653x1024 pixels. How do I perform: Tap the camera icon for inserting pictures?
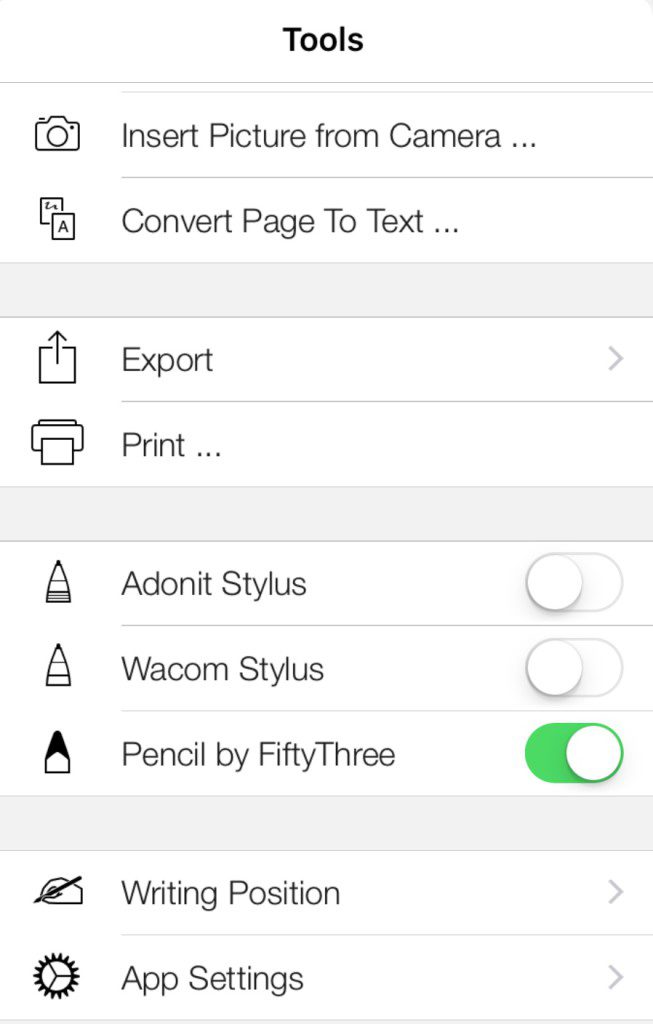tap(57, 134)
